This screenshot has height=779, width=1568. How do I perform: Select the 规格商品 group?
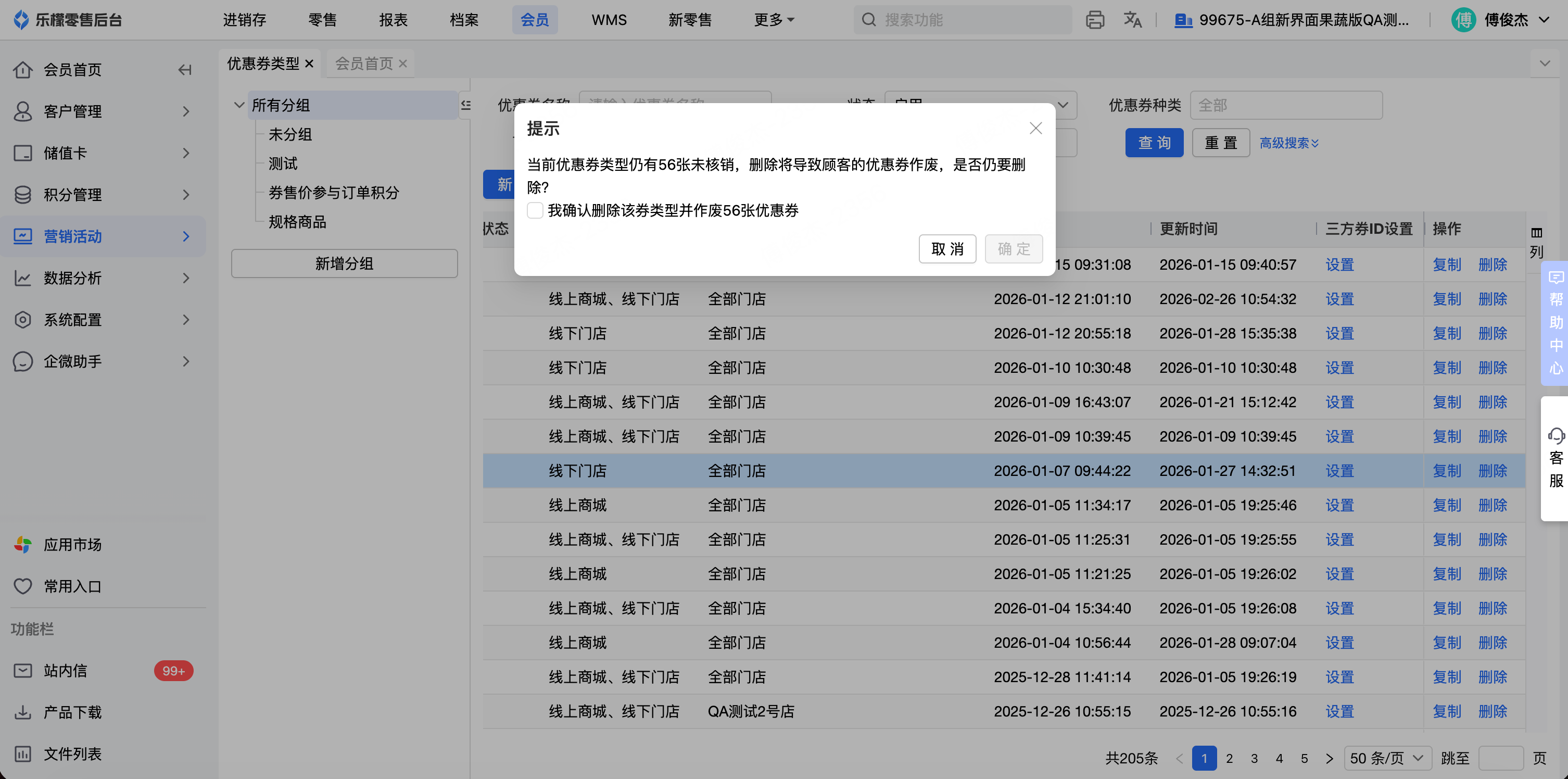(297, 222)
